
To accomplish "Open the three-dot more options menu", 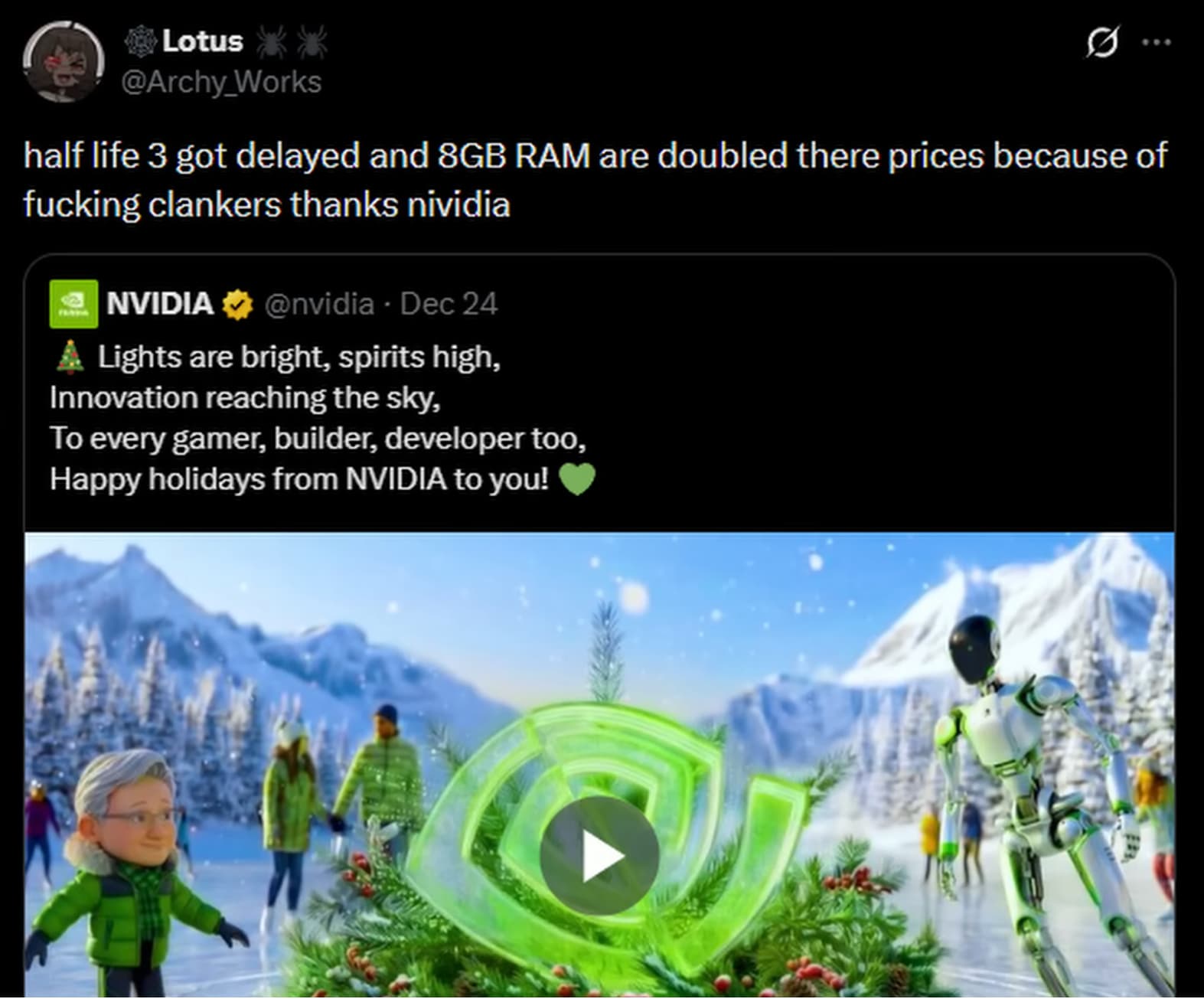I will pos(1156,42).
